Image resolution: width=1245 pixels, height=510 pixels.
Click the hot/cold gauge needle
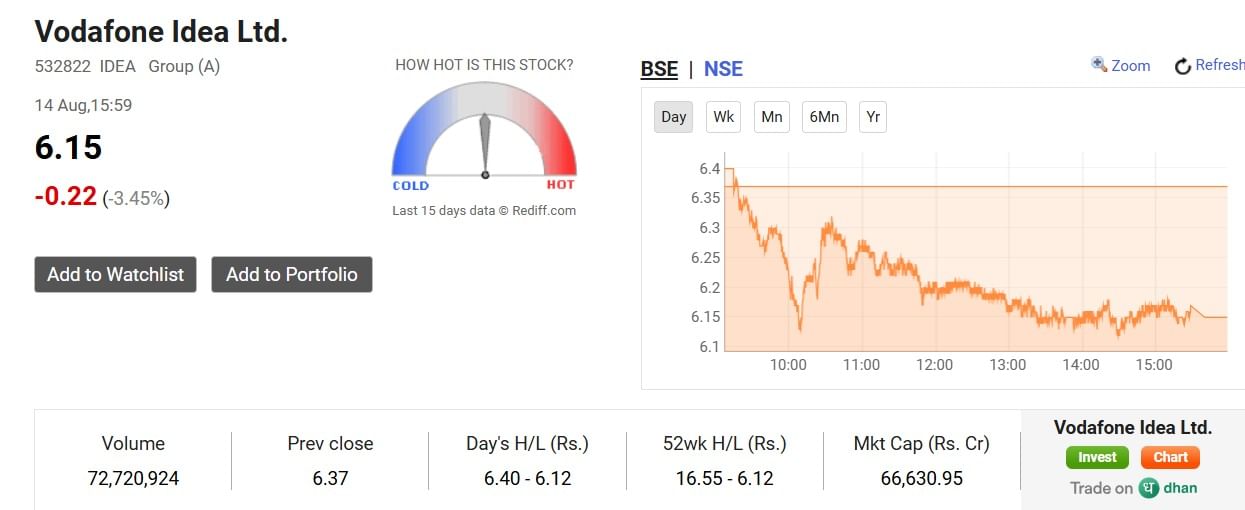pyautogui.click(x=485, y=145)
